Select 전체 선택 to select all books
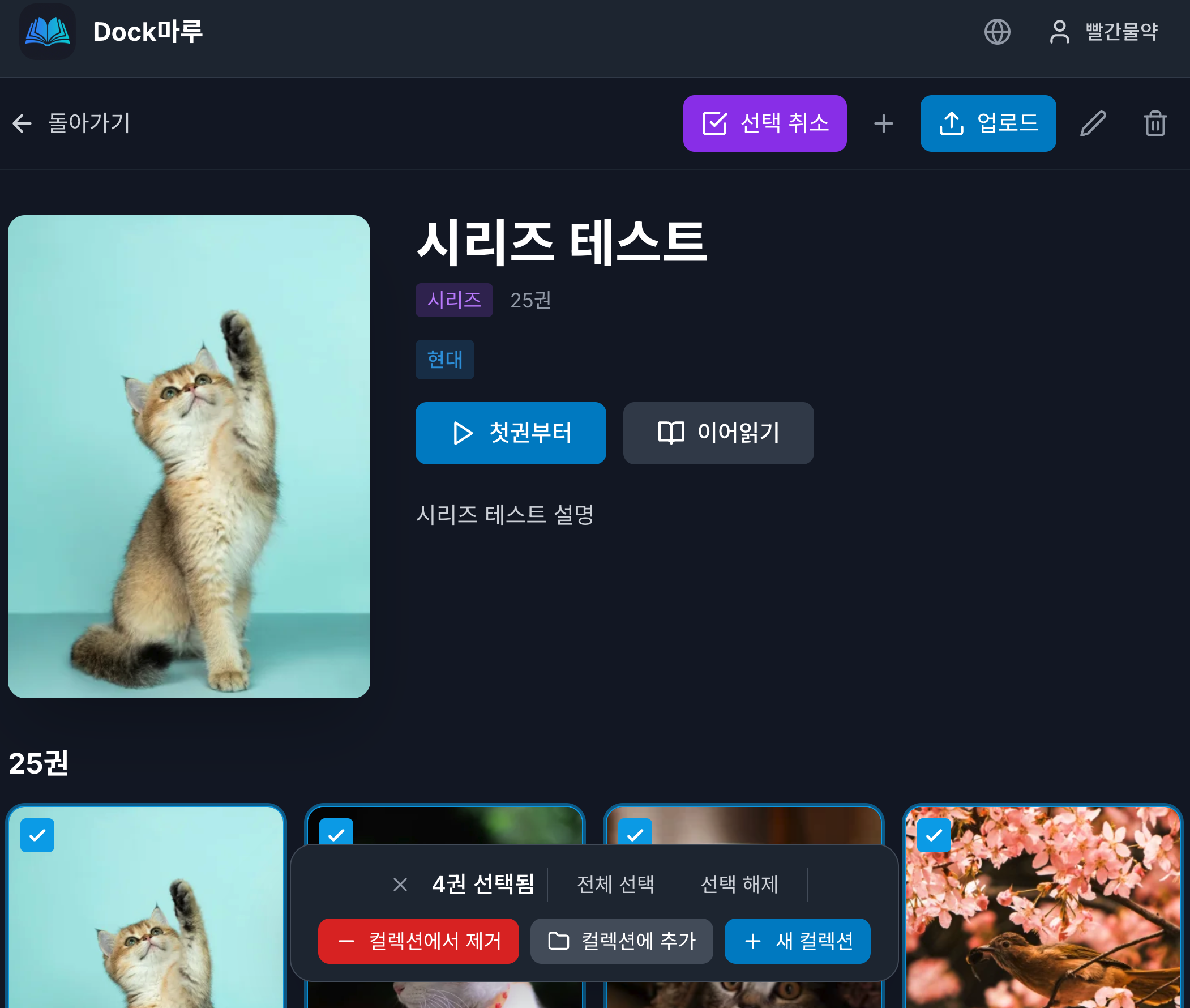1190x1008 pixels. click(615, 885)
